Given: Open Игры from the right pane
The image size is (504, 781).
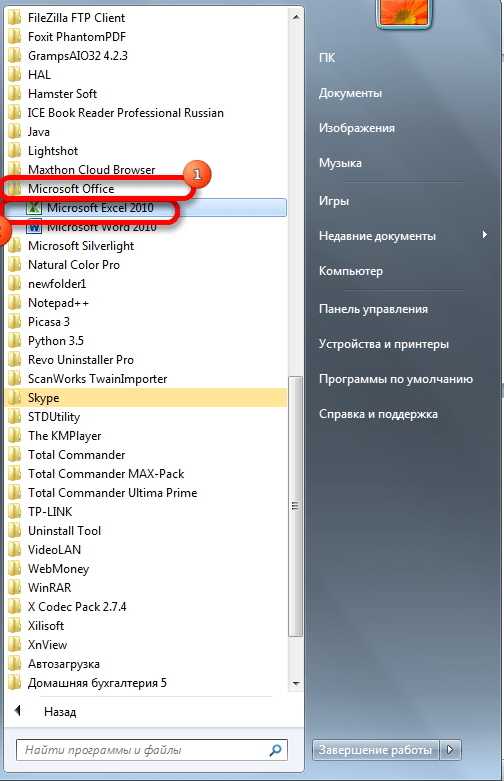Looking at the screenshot, I should pos(334,201).
